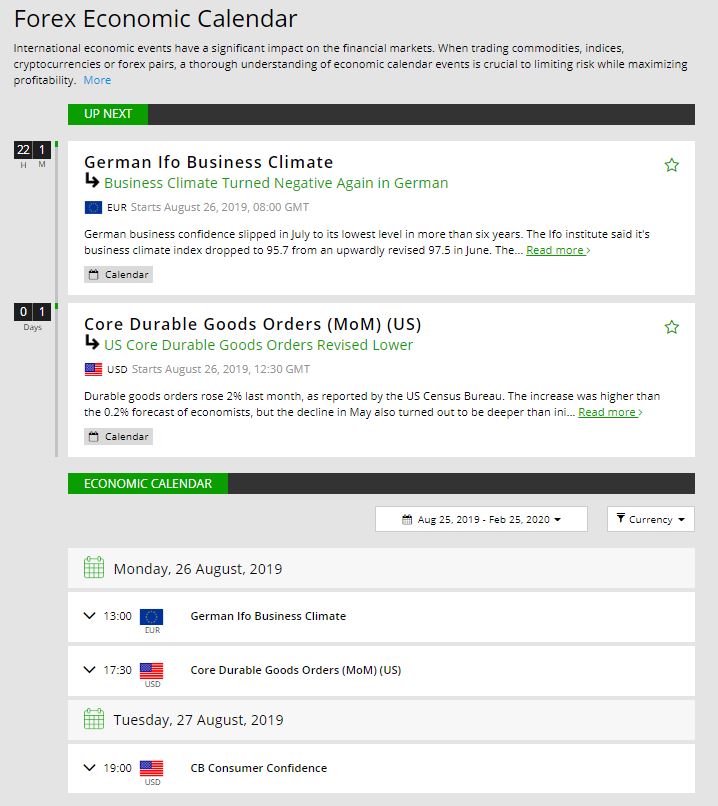718x806 pixels.
Task: Click calendar icon beside Monday, 26 August
Action: (93, 568)
